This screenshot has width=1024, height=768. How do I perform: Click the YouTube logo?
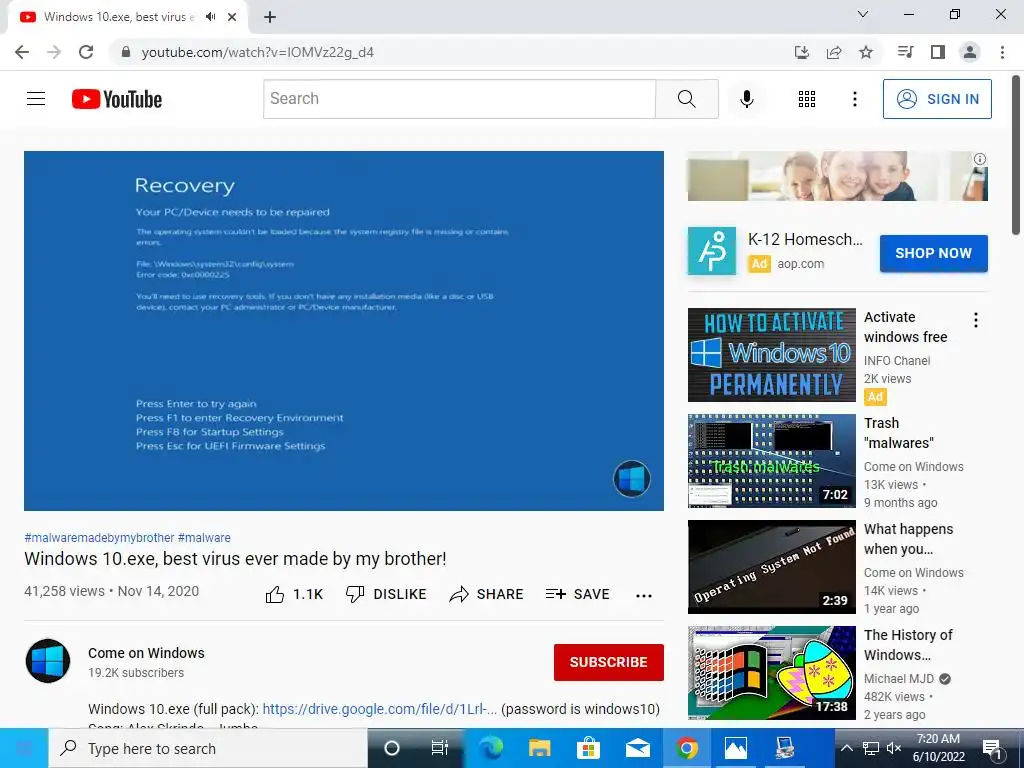pos(117,99)
